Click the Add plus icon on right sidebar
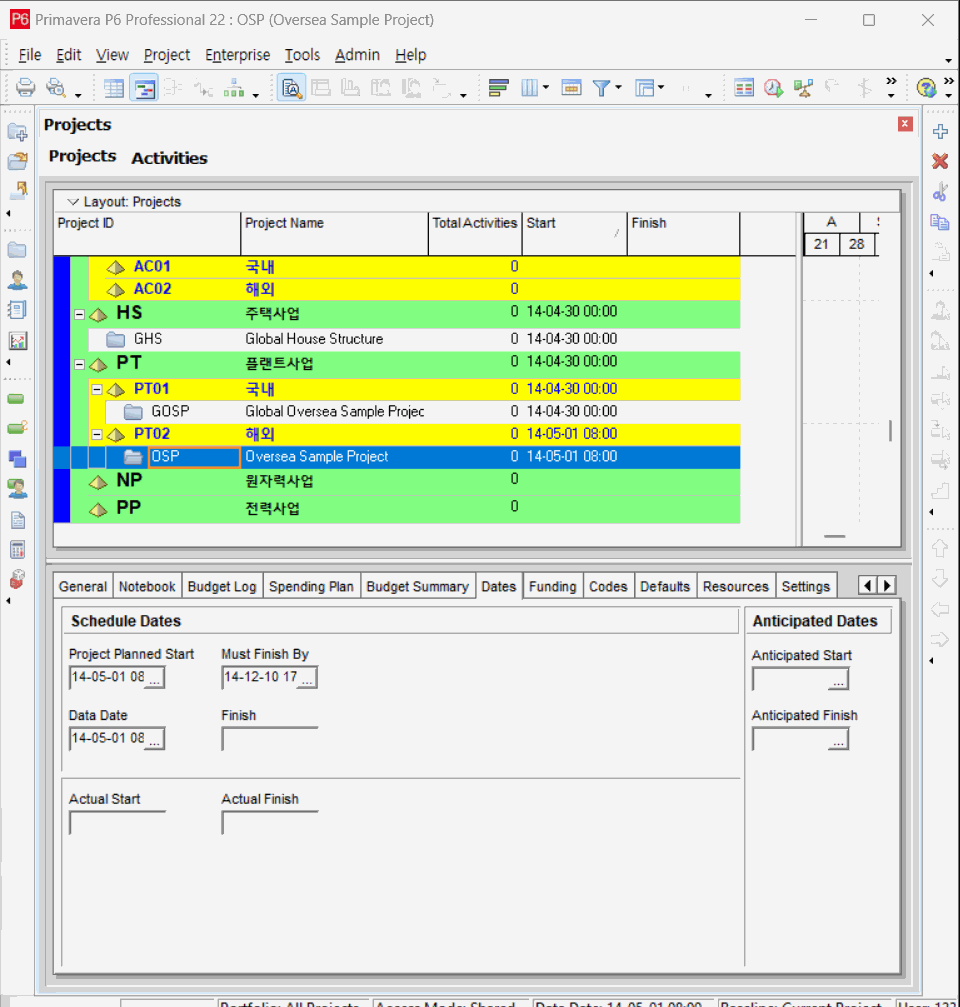This screenshot has width=960, height=1007. pos(941,132)
